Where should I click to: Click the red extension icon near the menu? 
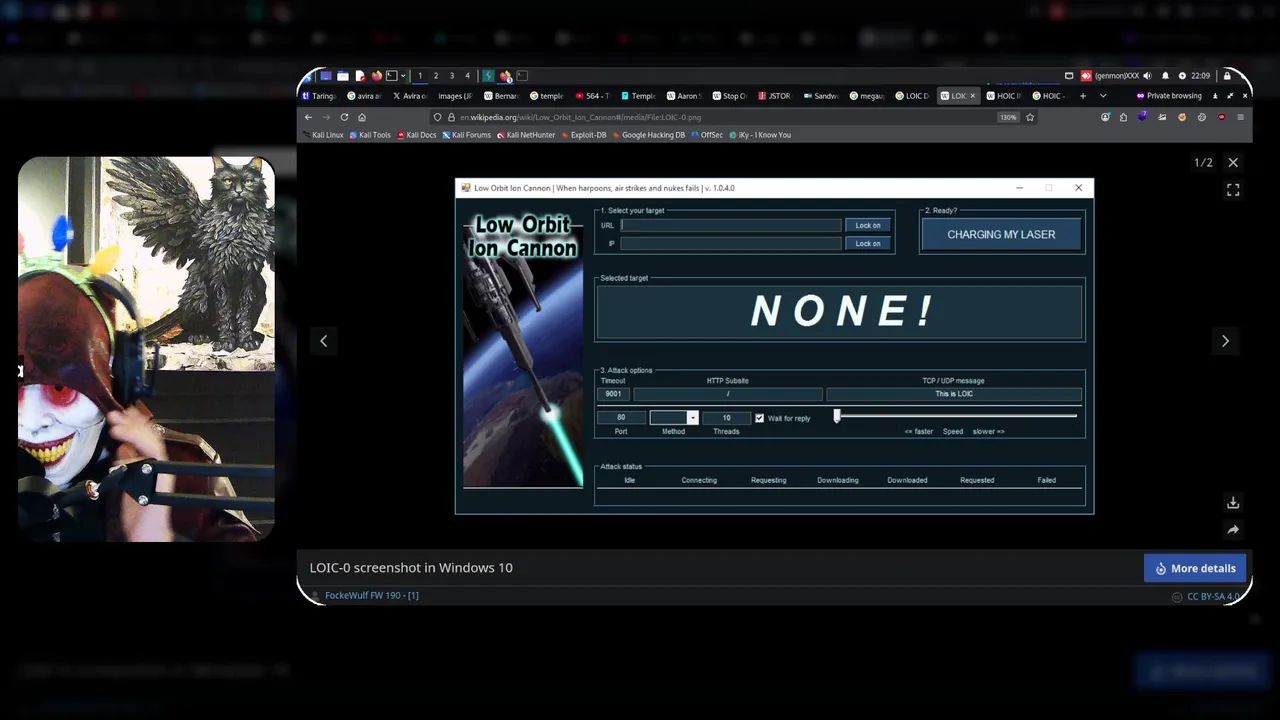pyautogui.click(x=1221, y=117)
